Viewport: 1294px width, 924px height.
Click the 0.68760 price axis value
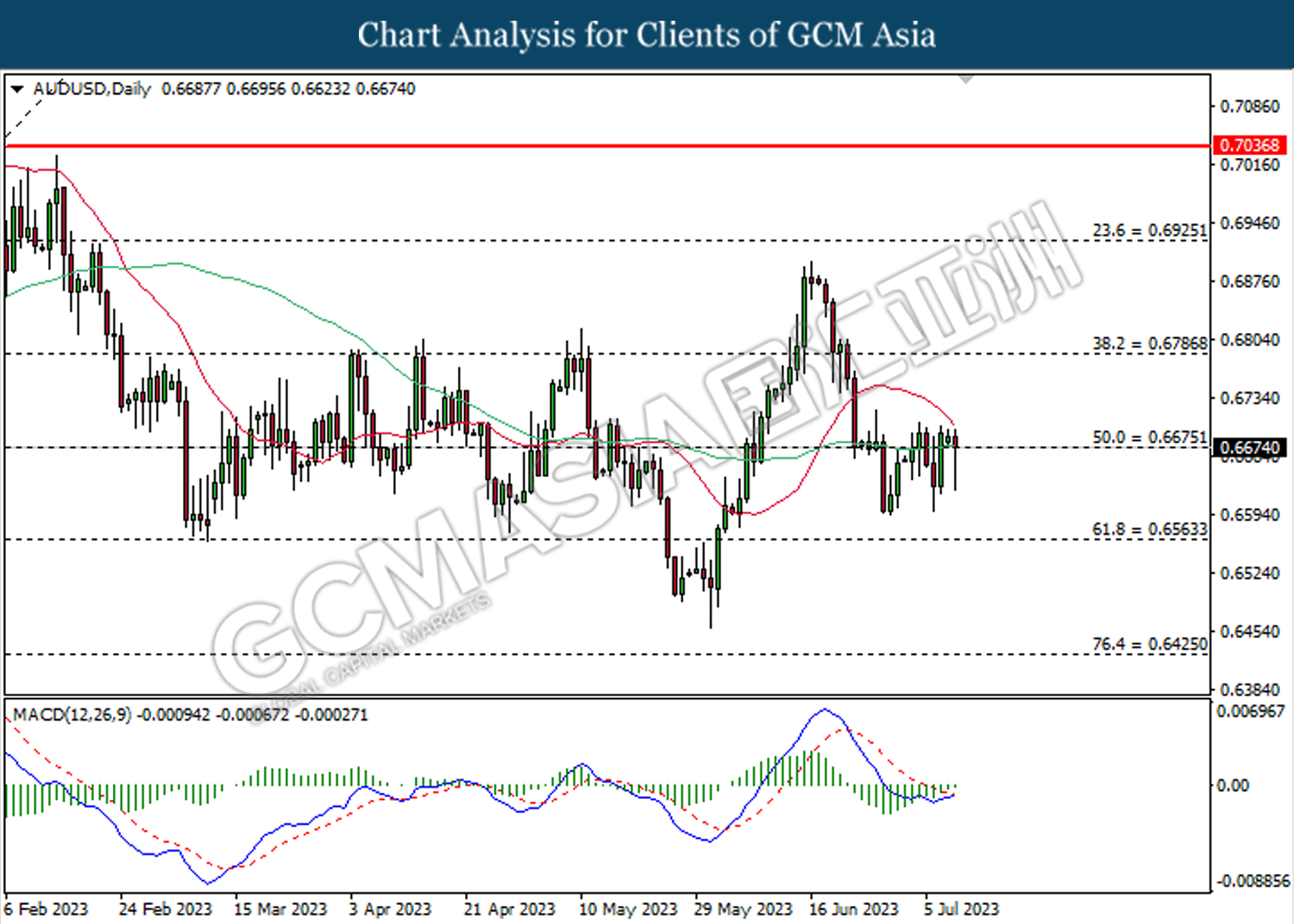click(1249, 281)
